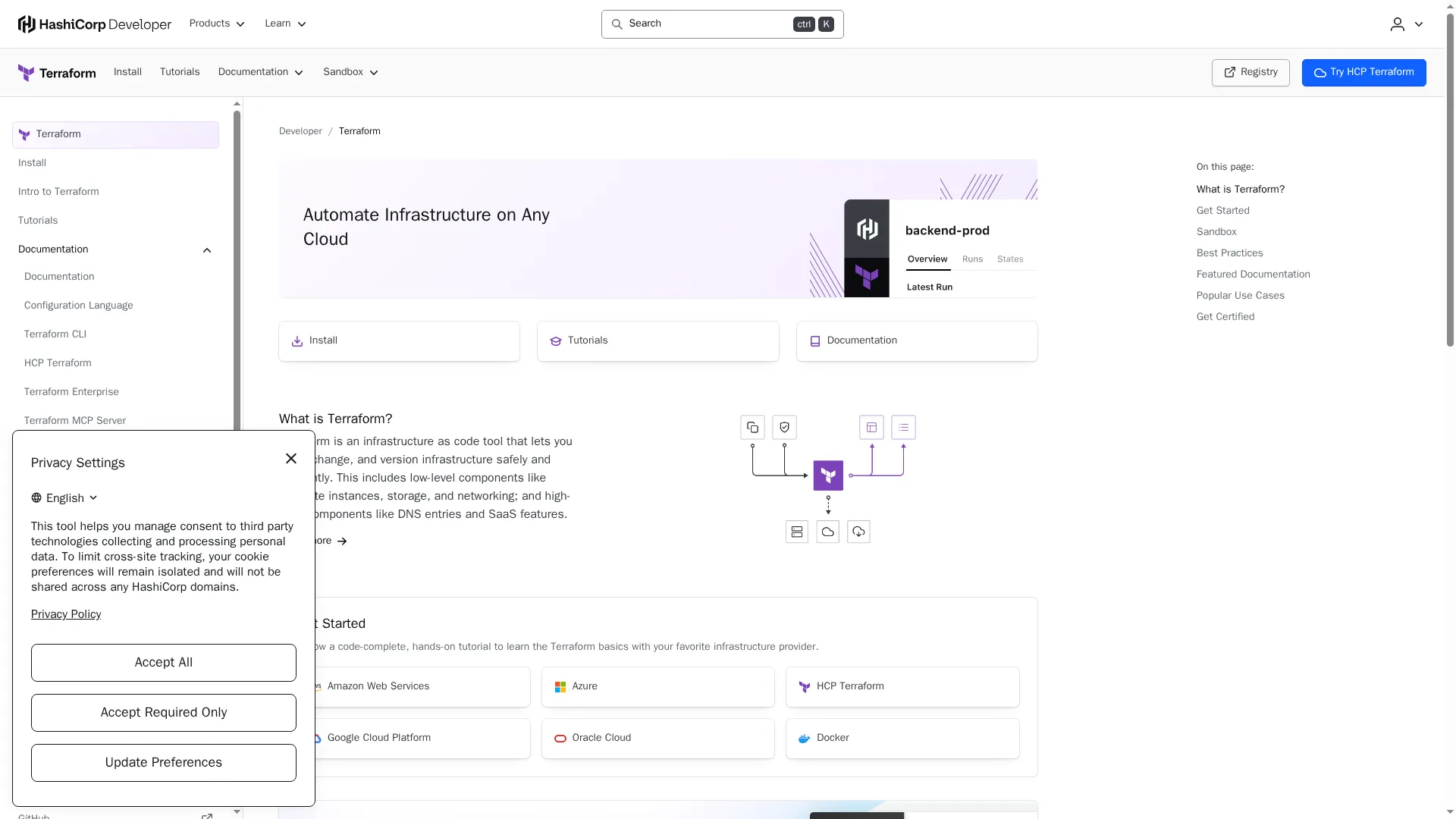Click the Try HCP Terraform button

[1363, 73]
